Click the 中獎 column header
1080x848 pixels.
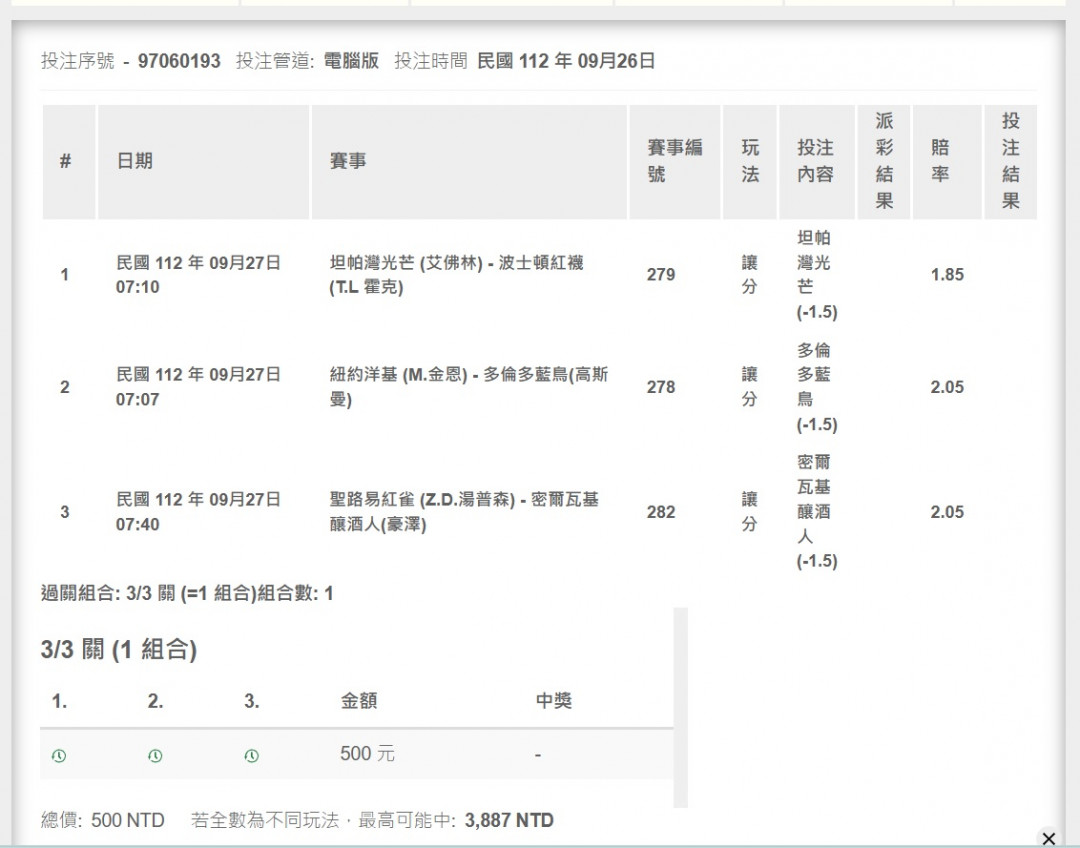(x=554, y=701)
